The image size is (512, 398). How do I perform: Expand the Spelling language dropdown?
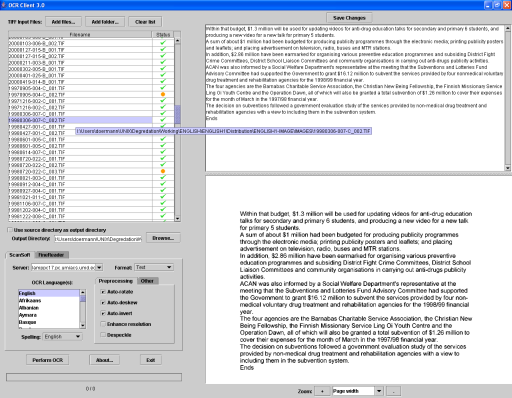[x=78, y=337]
